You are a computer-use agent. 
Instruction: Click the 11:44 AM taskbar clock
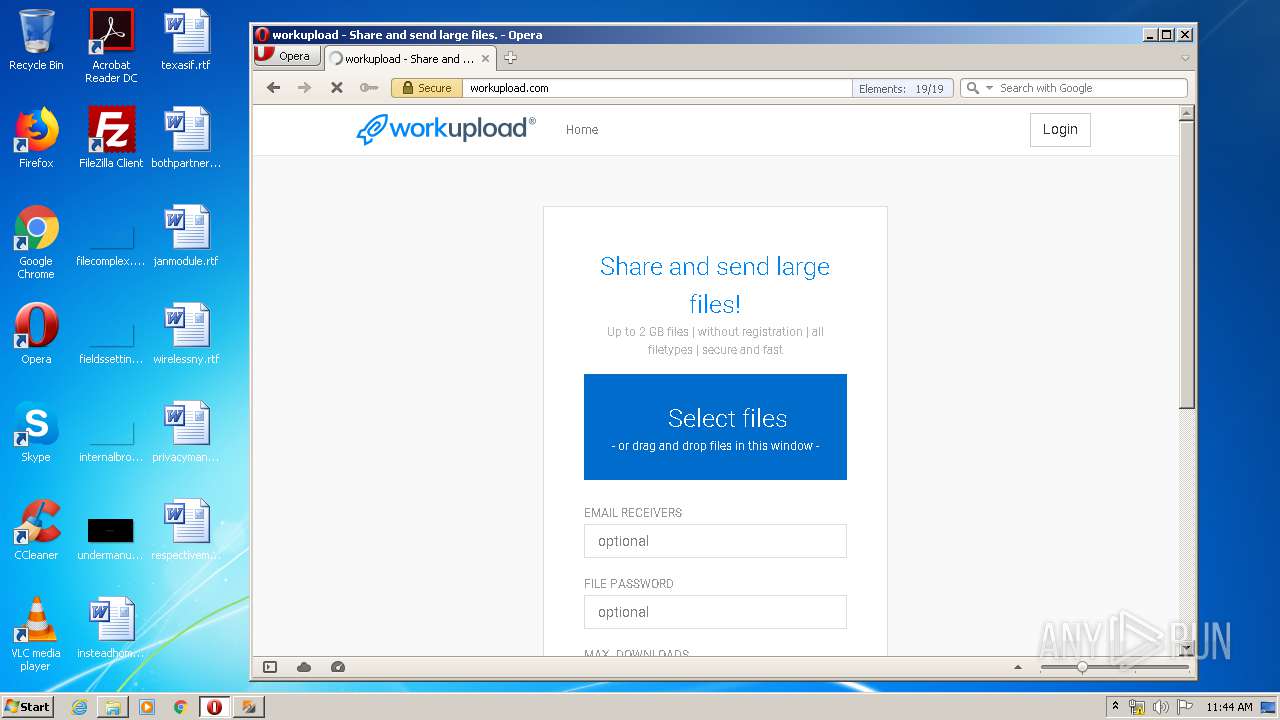point(1229,707)
